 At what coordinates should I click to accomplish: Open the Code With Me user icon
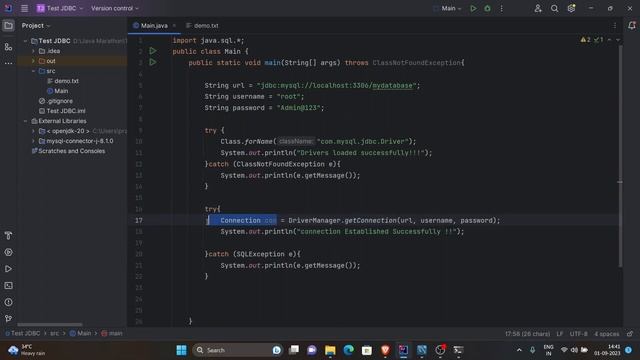coord(538,8)
